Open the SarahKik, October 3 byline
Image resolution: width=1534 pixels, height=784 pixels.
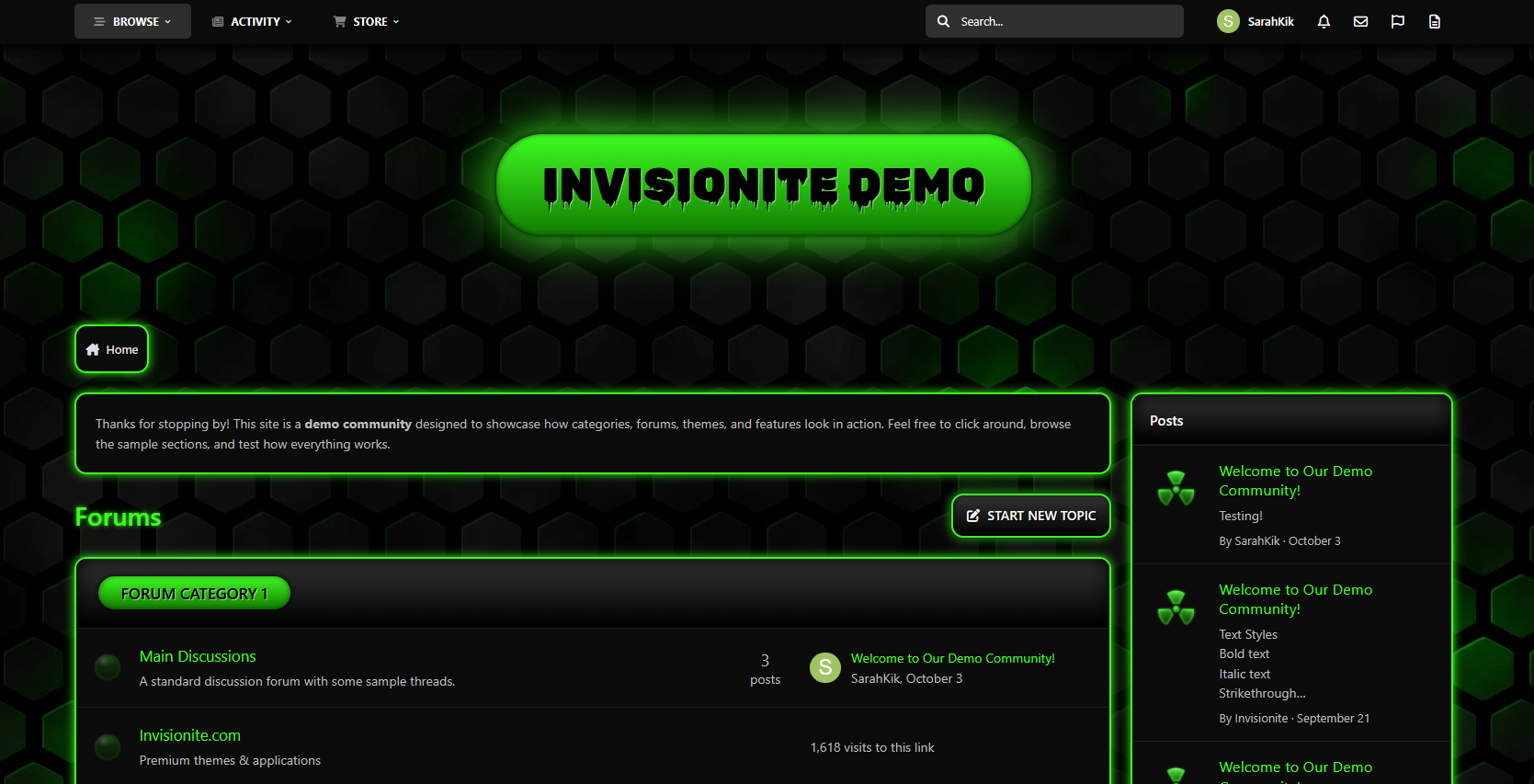pos(907,678)
